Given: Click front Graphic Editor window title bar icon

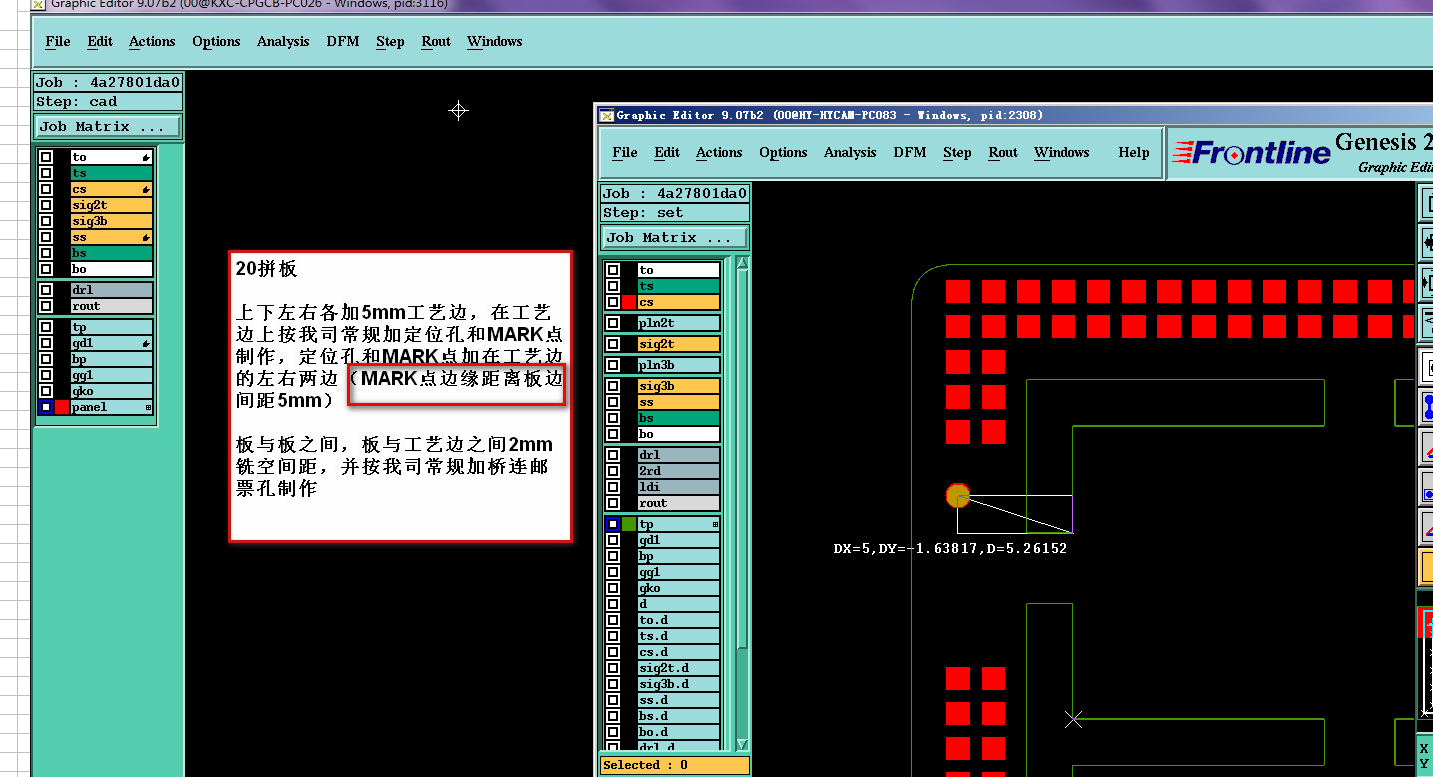Looking at the screenshot, I should pyautogui.click(x=606, y=115).
